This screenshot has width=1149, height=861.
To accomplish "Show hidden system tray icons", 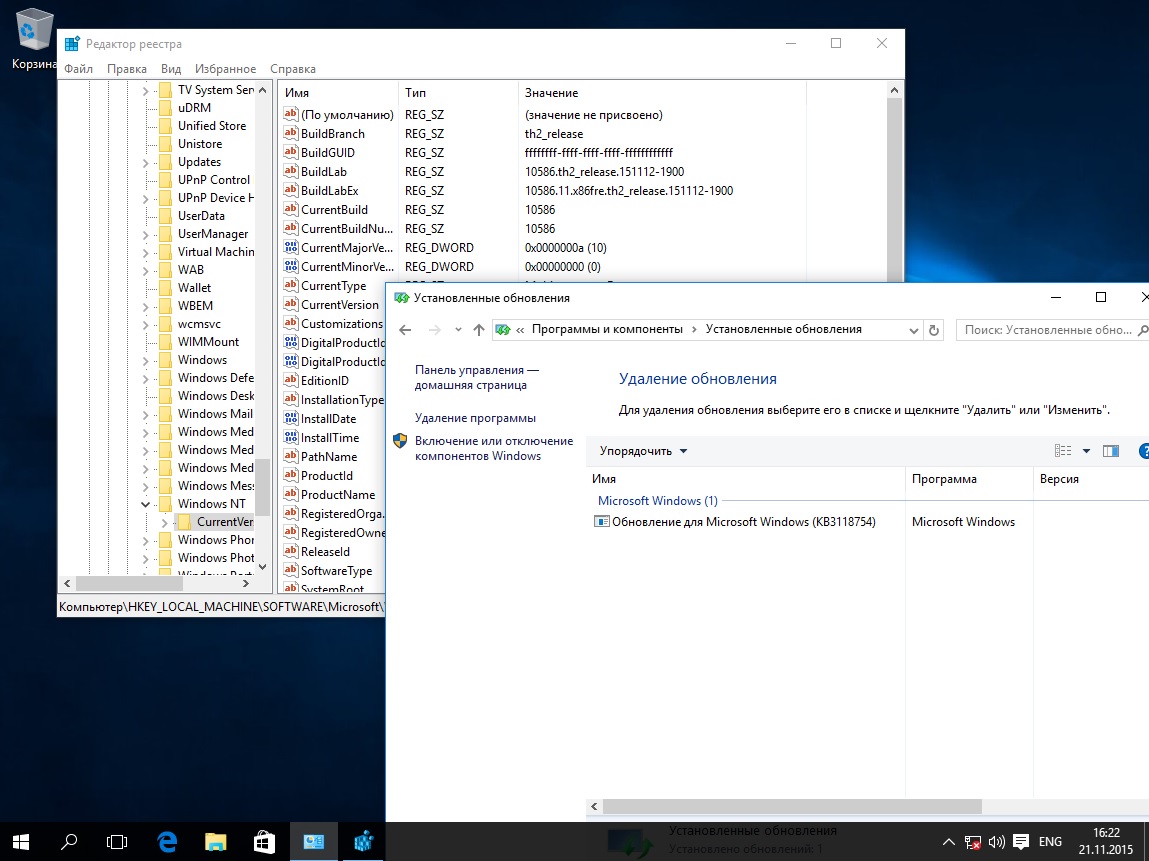I will pos(948,842).
